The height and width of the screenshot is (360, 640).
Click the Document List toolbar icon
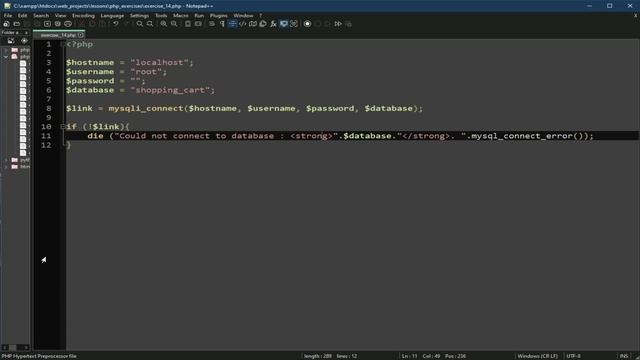263,24
